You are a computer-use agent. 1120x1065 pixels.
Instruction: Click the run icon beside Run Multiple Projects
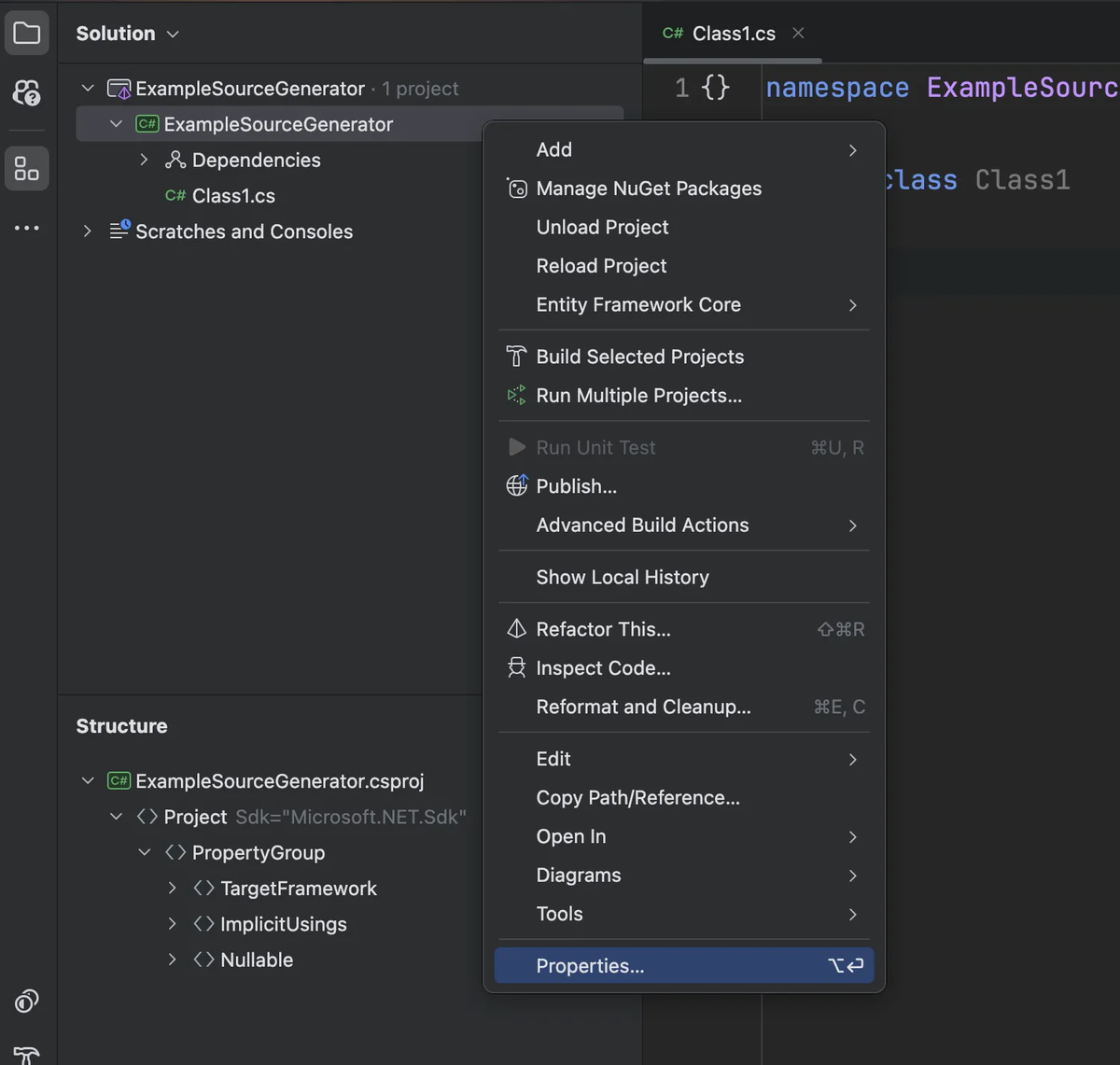point(517,396)
